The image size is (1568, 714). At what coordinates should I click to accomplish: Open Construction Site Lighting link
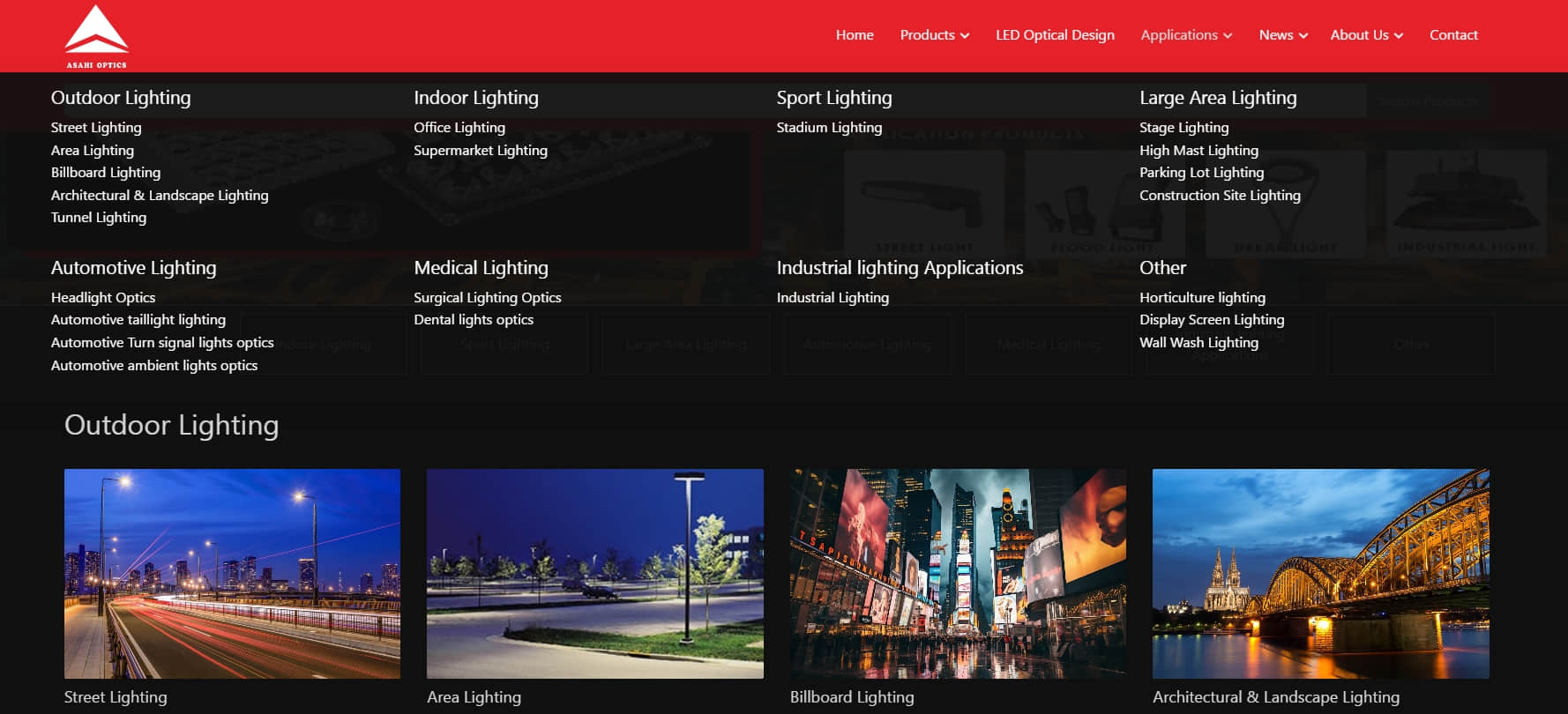[1220, 196]
